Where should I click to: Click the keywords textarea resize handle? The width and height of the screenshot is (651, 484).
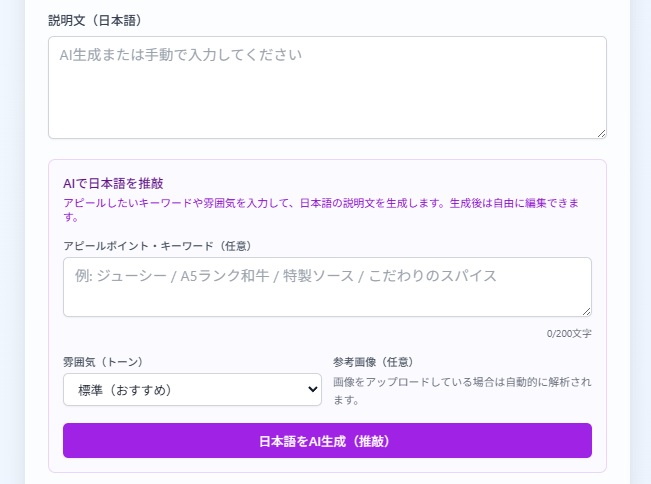tap(586, 311)
